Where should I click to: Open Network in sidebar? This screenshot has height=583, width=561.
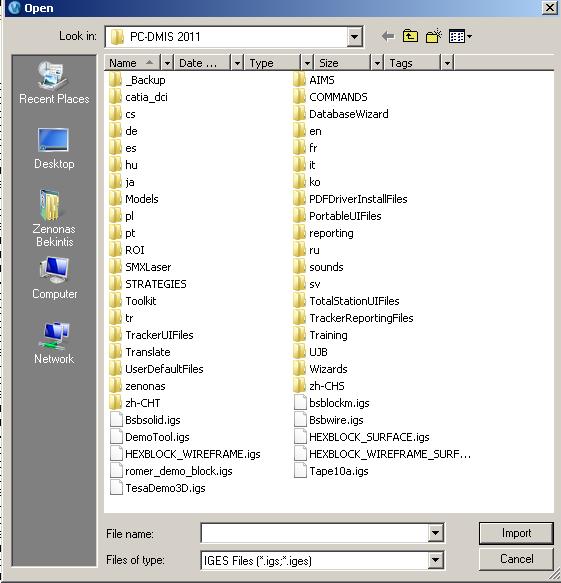pyautogui.click(x=54, y=343)
